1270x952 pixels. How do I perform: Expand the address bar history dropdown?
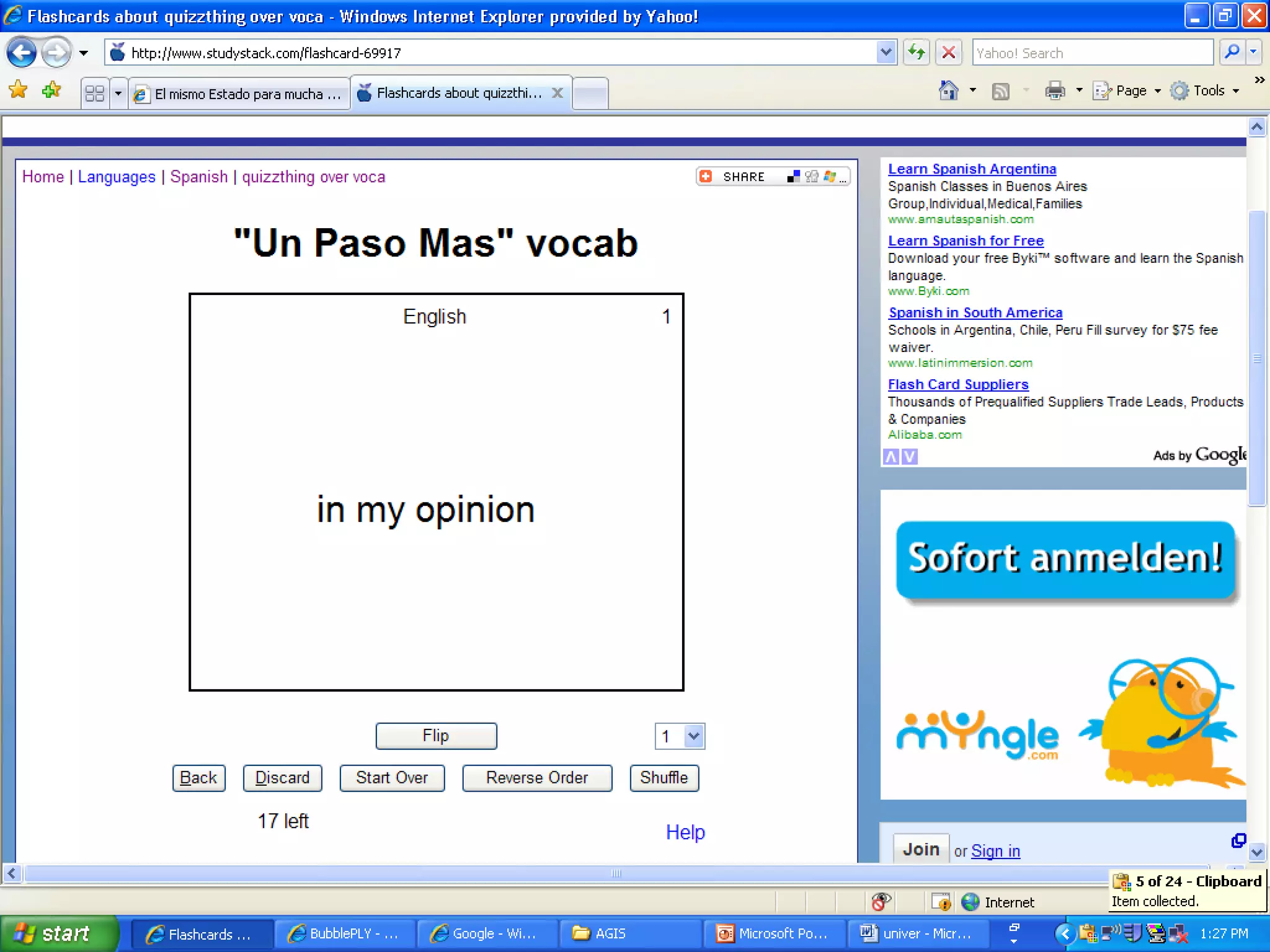pyautogui.click(x=886, y=53)
